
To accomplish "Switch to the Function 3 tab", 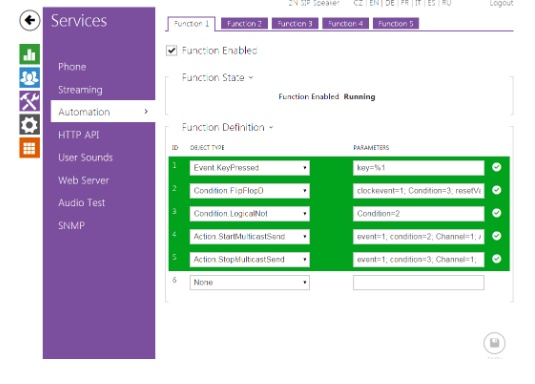I will point(295,24).
